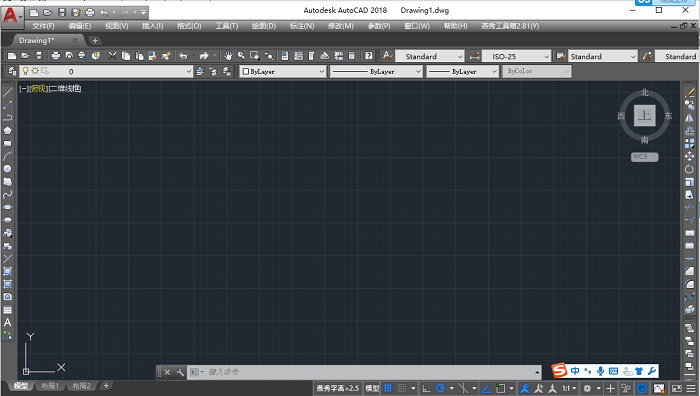Select the Hatch tool in left toolbar
Image resolution: width=700 pixels, height=396 pixels.
[x=8, y=271]
